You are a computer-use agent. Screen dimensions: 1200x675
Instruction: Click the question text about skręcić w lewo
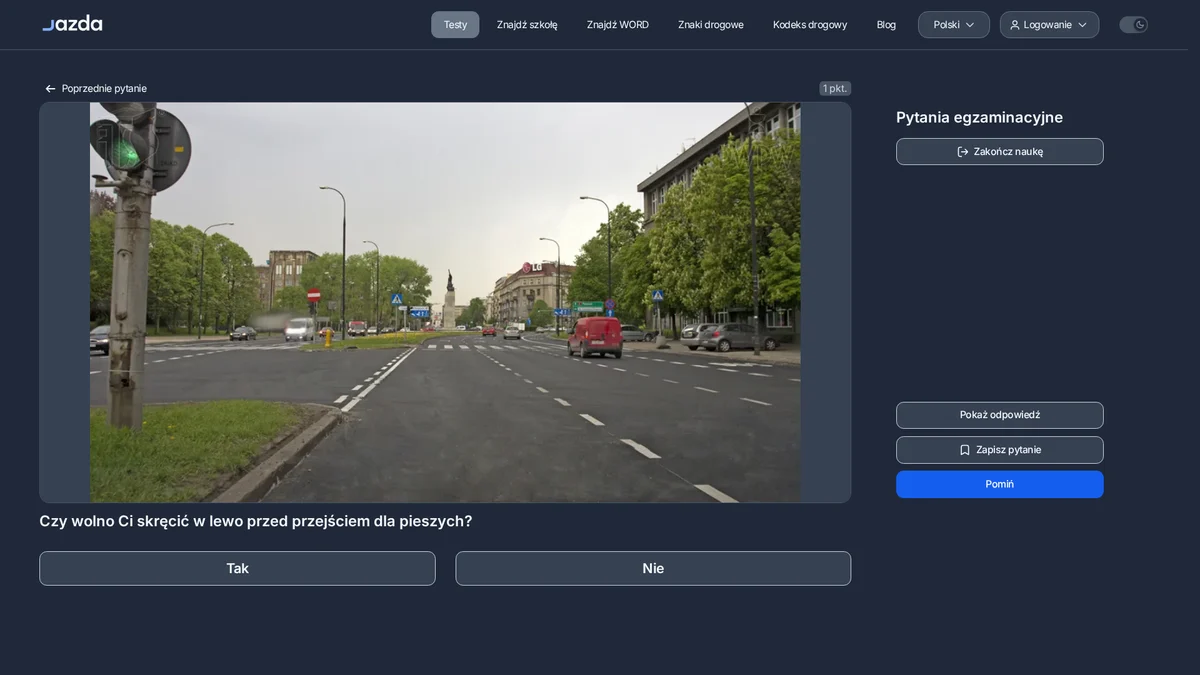pos(256,521)
